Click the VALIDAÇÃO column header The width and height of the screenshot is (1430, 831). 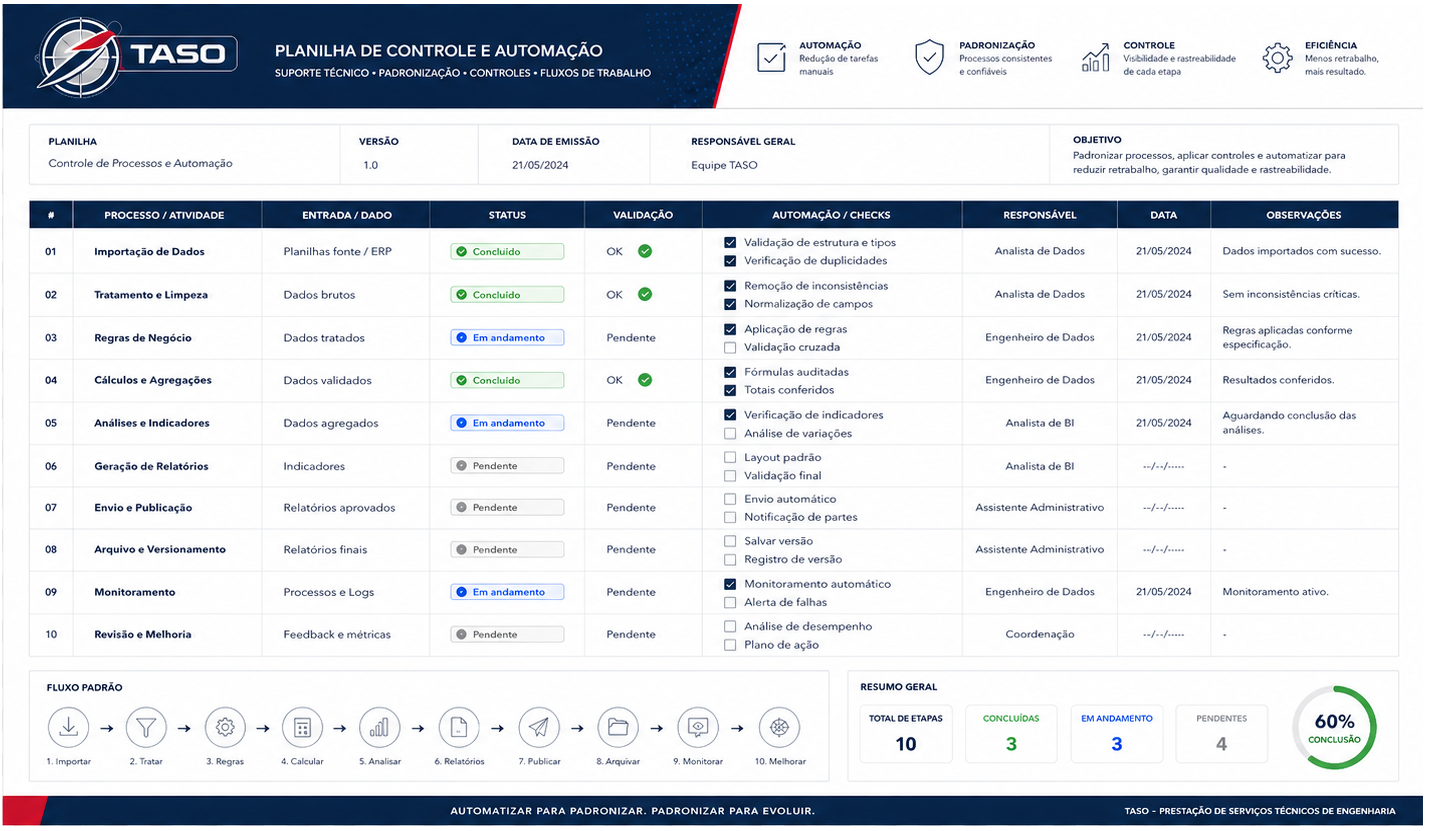click(x=643, y=215)
